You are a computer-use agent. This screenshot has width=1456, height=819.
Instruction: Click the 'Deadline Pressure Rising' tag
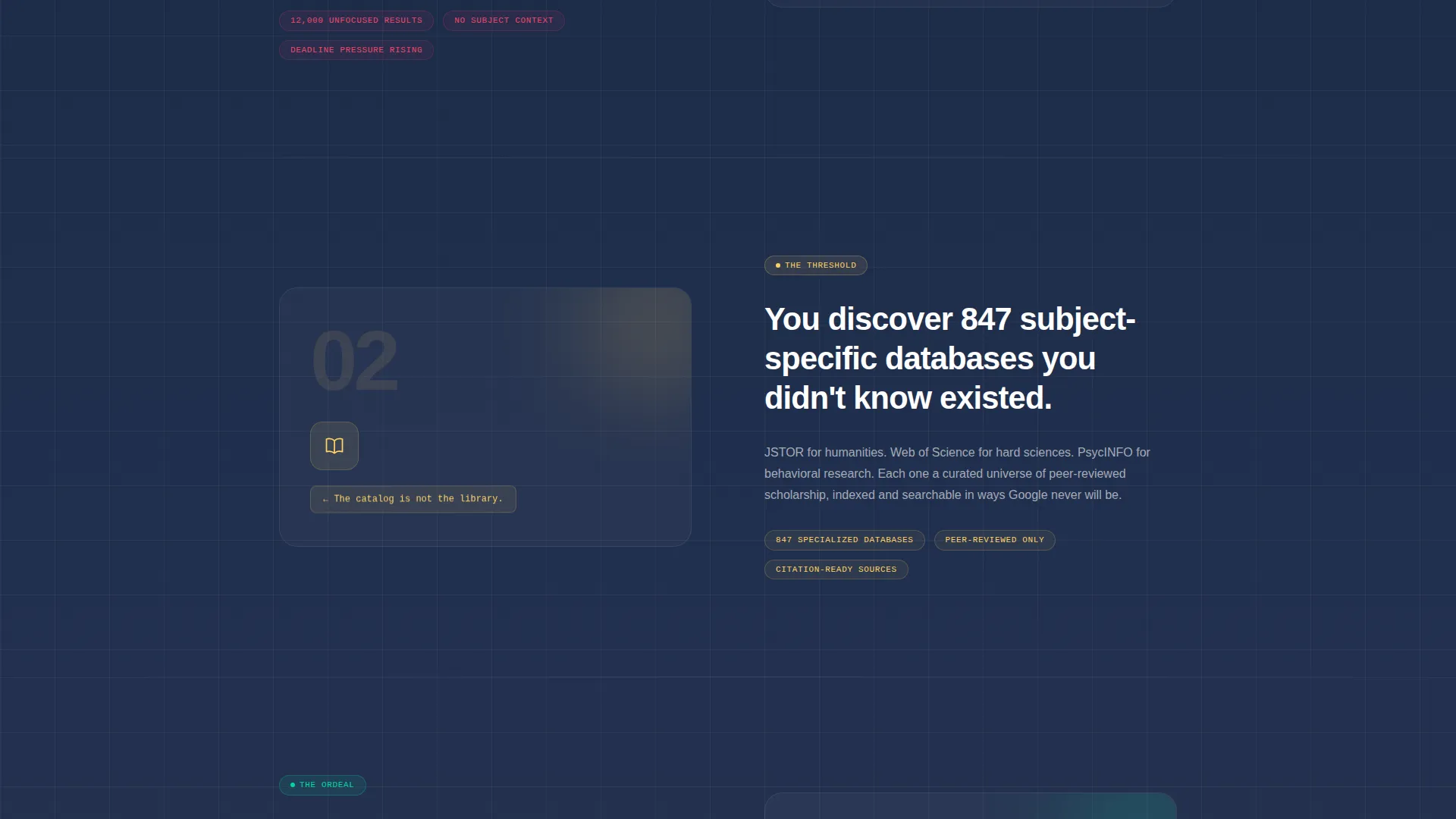[356, 50]
